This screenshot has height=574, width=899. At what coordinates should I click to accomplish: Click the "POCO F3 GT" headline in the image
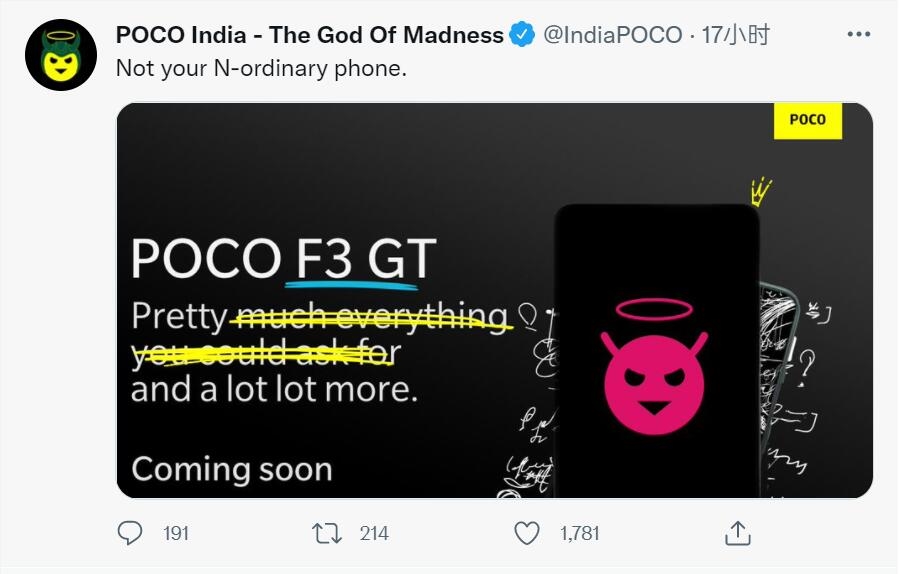[x=283, y=258]
